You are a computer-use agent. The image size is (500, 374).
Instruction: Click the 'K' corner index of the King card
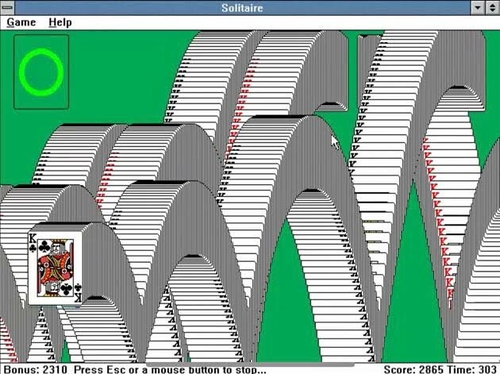32,239
